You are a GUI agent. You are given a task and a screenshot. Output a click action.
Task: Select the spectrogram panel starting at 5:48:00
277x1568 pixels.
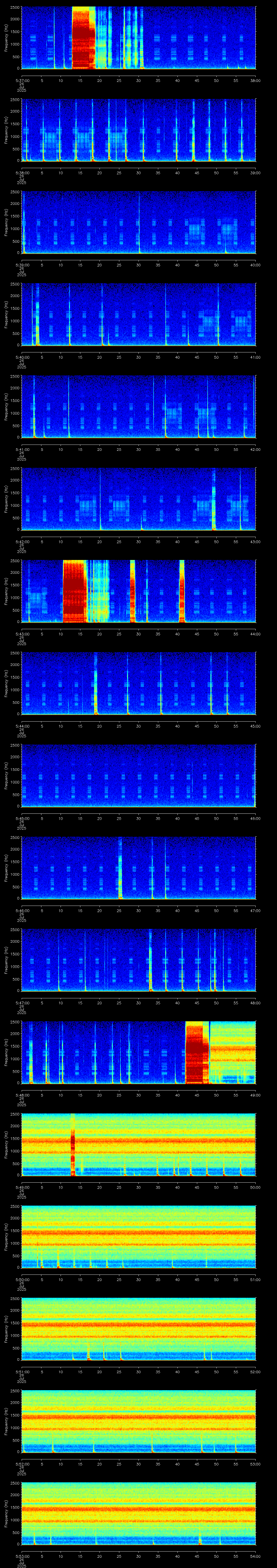[138, 1052]
